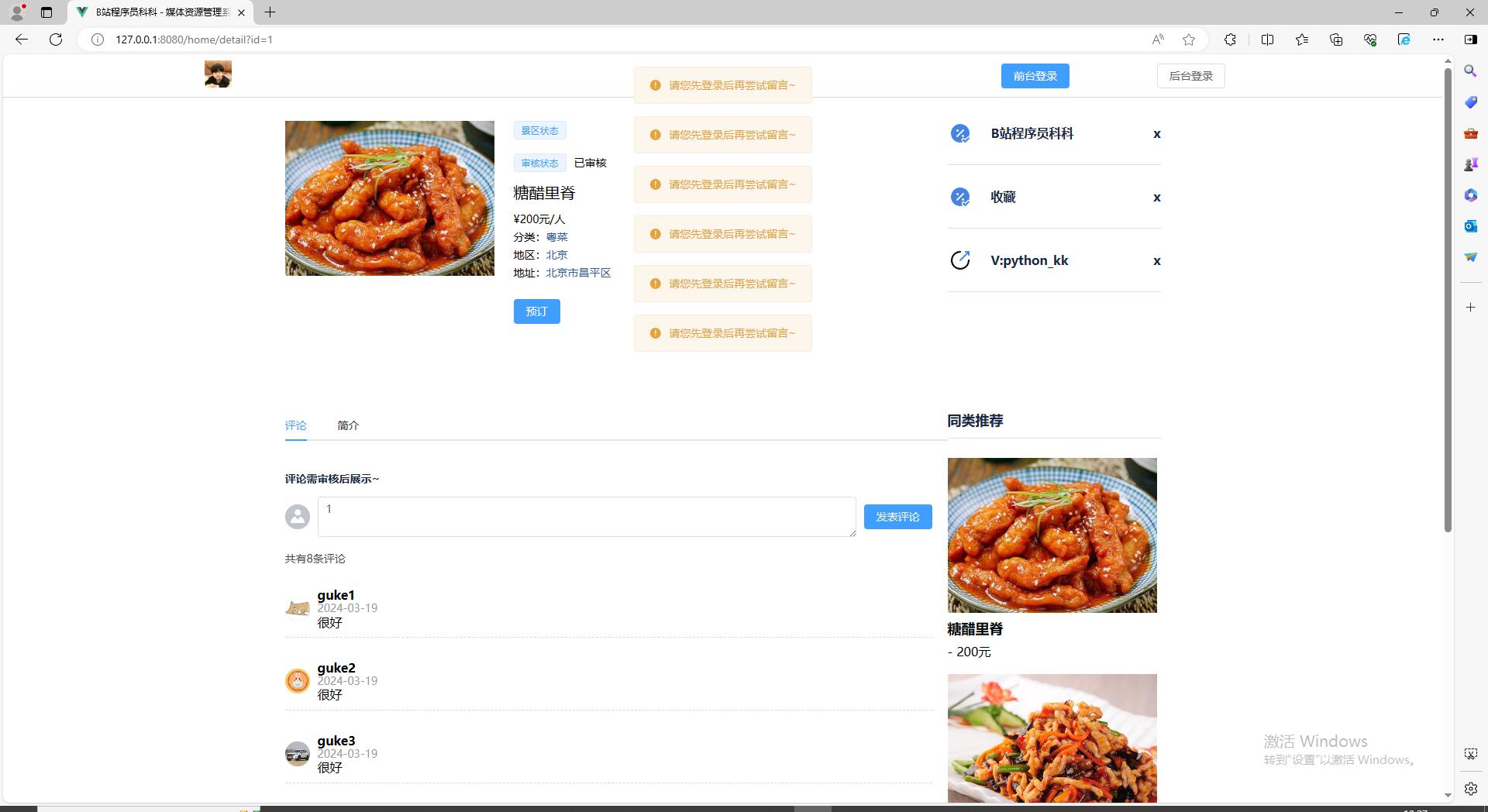Click the site logo avatar in header

tap(218, 74)
